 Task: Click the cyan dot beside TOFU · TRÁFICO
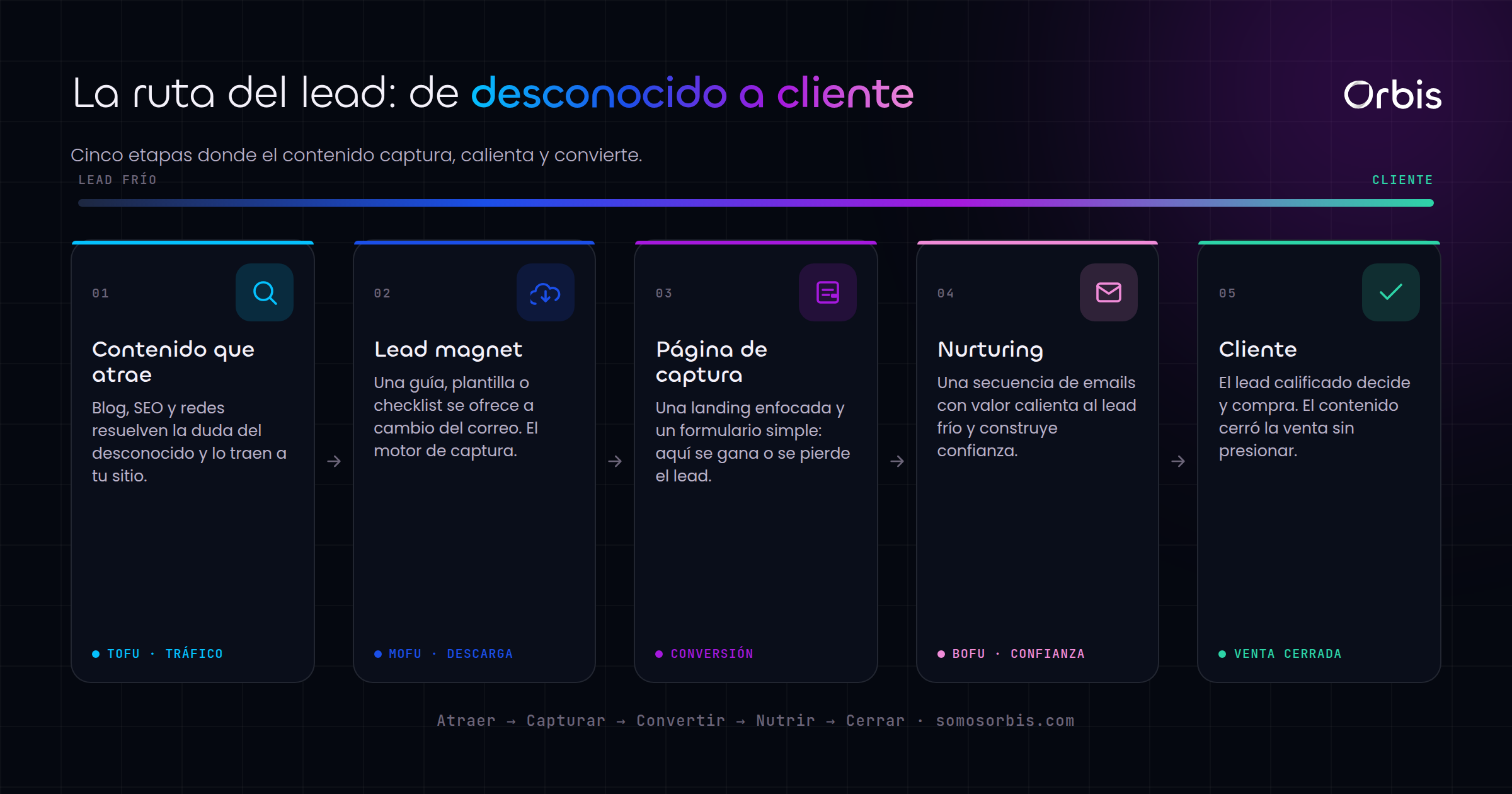tap(96, 654)
